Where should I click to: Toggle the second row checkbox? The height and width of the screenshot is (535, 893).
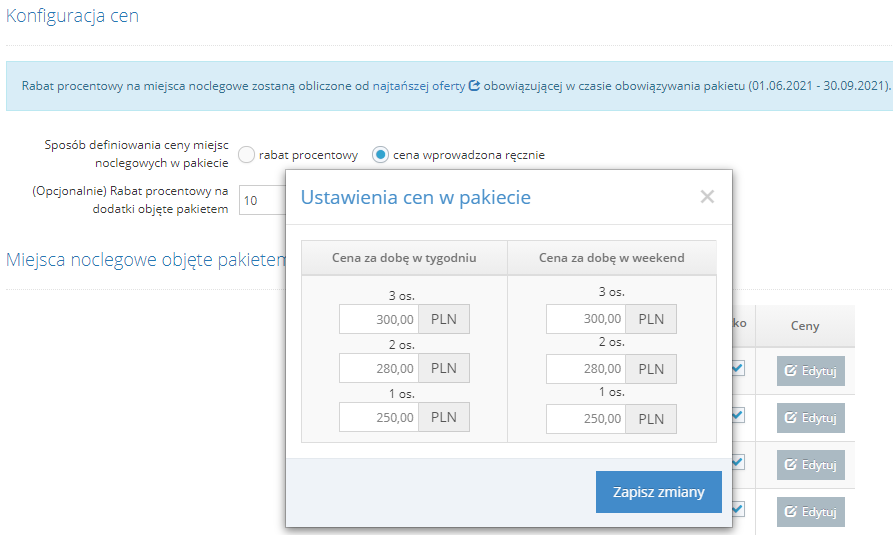(738, 415)
